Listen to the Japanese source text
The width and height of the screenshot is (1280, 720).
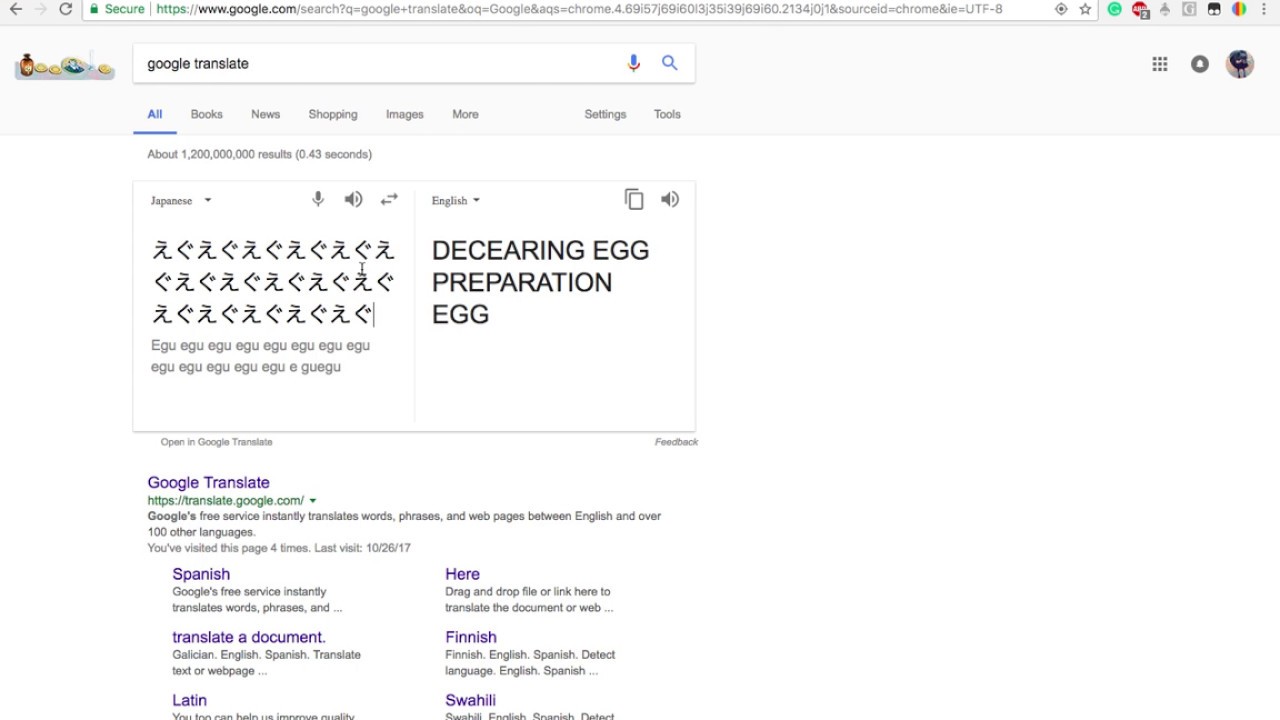[353, 199]
